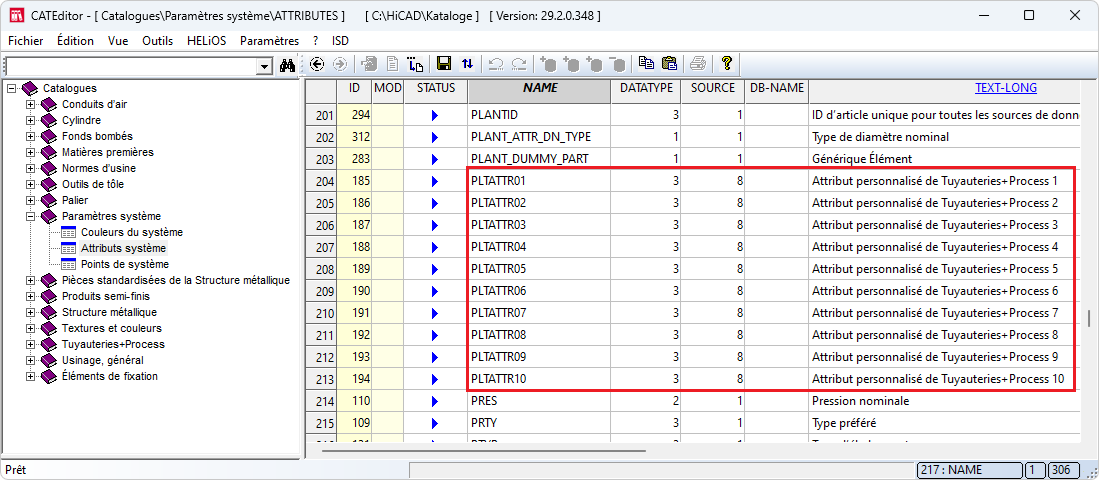The image size is (1099, 480).
Task: Collapse the Paramètres système tree node
Action: (x=30, y=216)
